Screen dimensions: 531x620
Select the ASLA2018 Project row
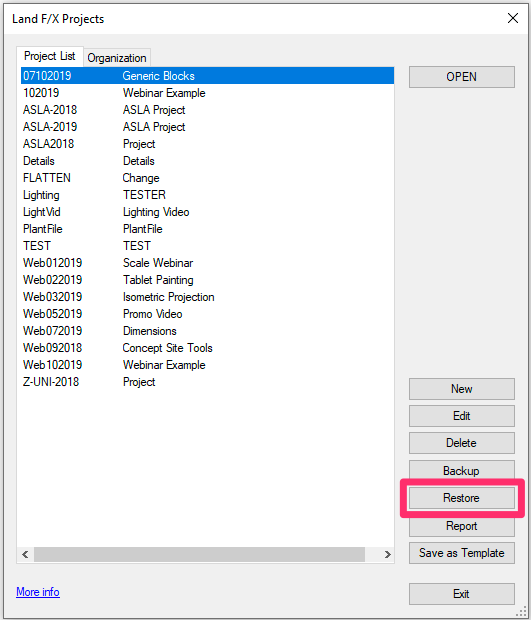(x=207, y=144)
